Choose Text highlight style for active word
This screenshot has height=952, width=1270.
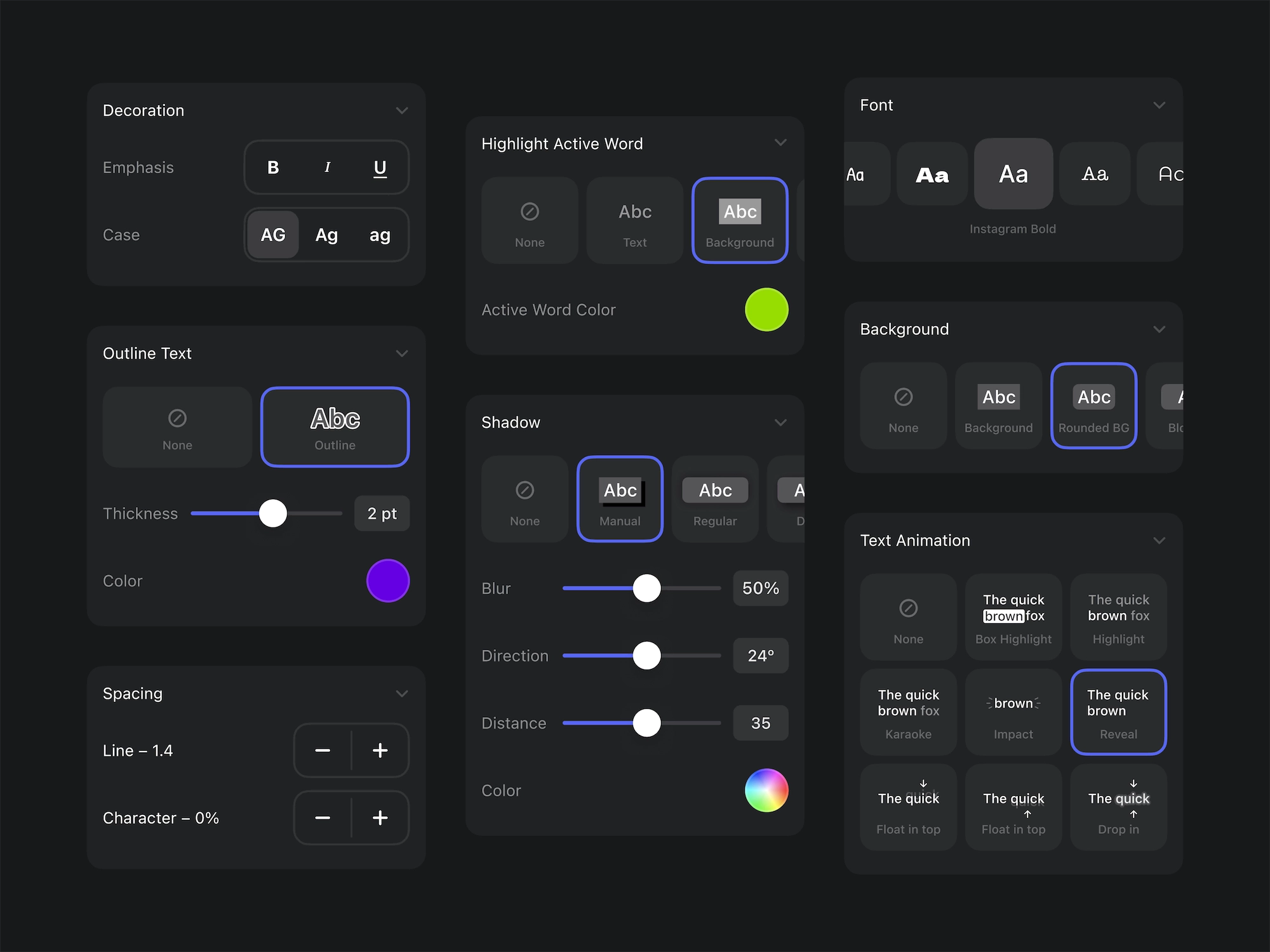click(x=634, y=220)
